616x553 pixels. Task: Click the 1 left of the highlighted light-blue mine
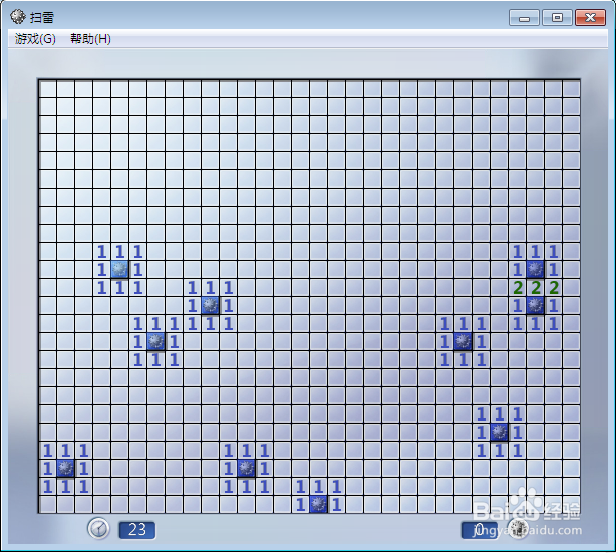101,269
